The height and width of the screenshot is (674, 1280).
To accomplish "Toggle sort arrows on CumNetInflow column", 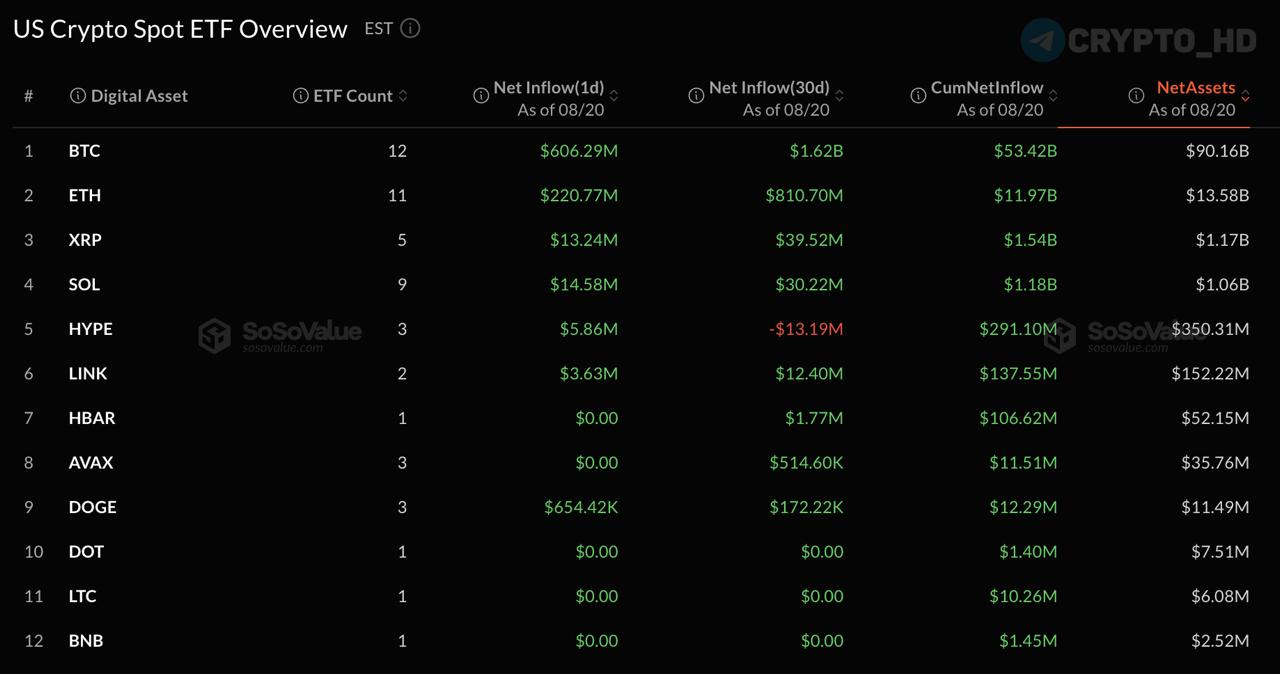I will (1053, 96).
